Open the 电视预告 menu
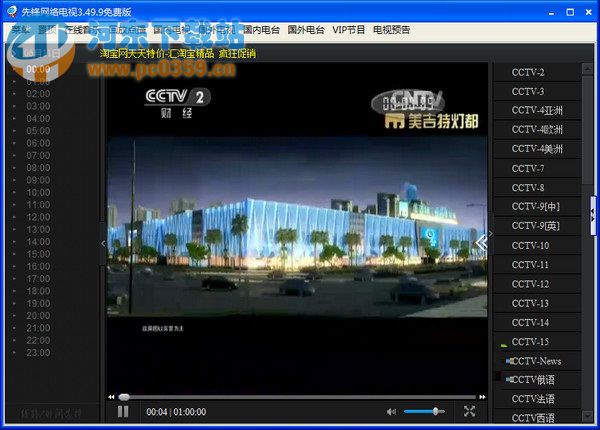 tap(391, 29)
